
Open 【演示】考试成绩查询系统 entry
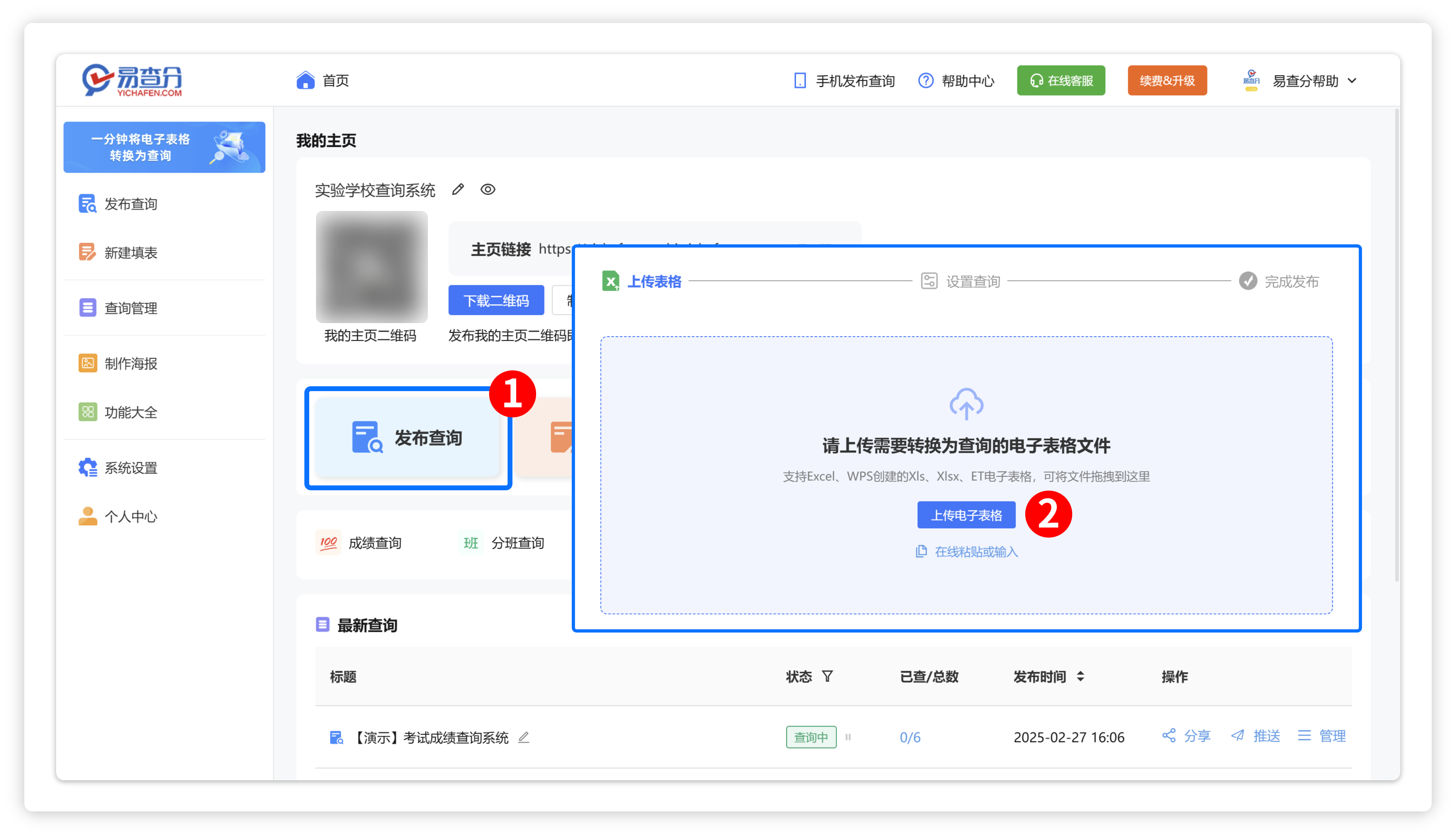pyautogui.click(x=429, y=738)
